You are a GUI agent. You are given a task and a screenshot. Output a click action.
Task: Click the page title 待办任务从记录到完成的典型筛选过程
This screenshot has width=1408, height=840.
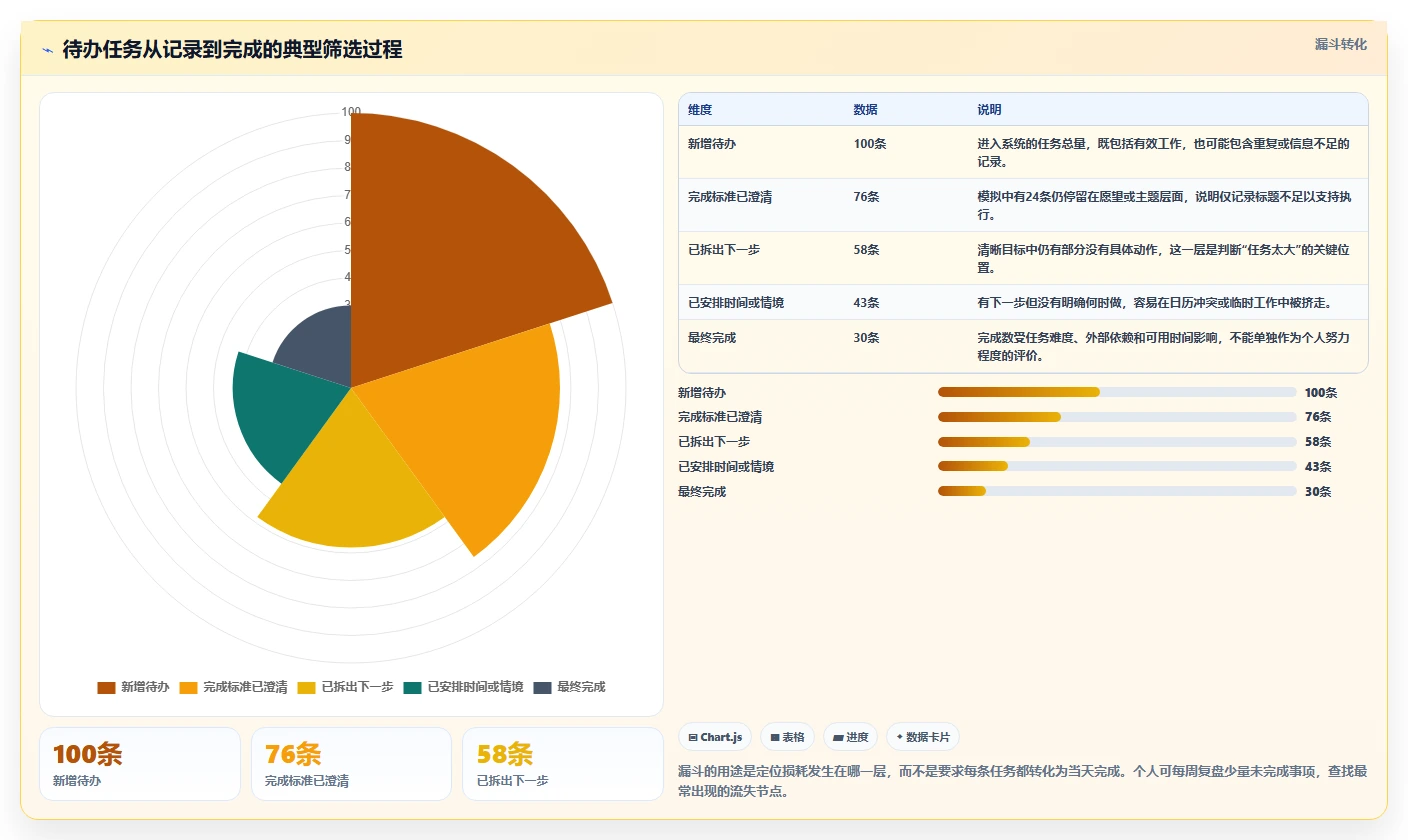[232, 50]
